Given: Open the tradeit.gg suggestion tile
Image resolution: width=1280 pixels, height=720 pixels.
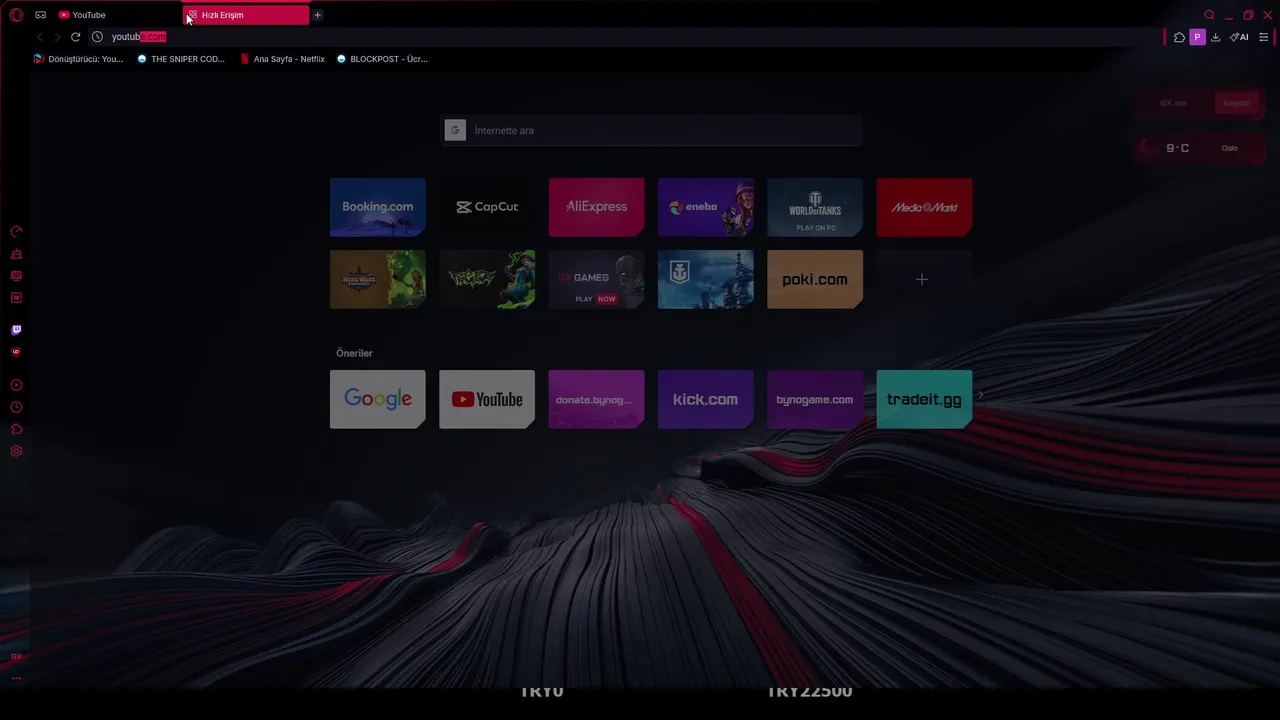Looking at the screenshot, I should 924,399.
